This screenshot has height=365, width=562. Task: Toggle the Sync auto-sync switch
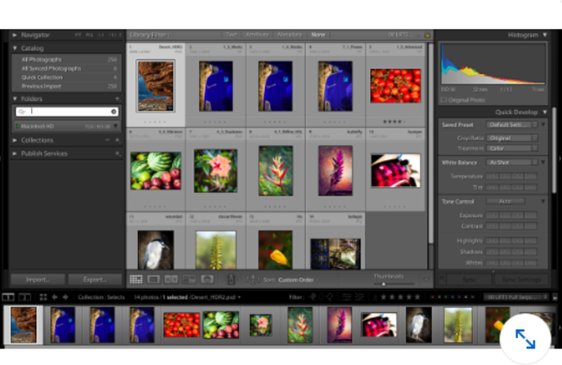tap(442, 279)
